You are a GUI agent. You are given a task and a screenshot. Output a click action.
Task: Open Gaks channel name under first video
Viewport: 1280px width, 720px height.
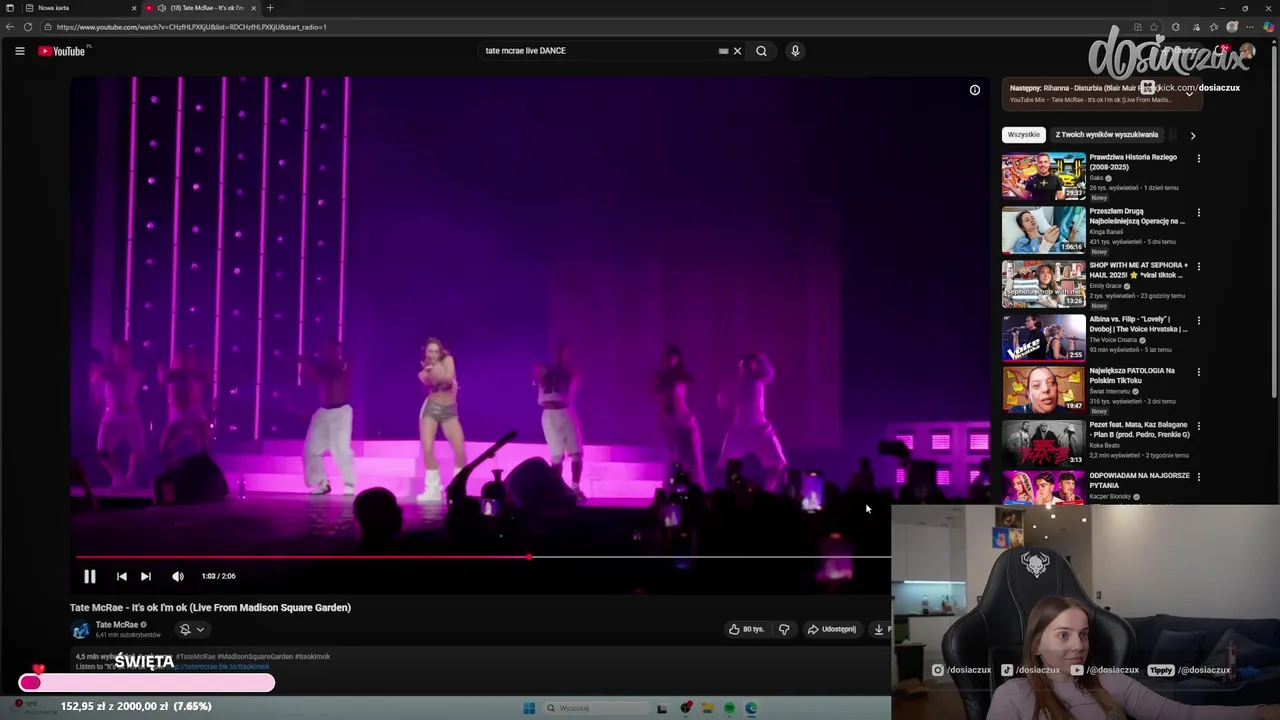click(x=1097, y=178)
